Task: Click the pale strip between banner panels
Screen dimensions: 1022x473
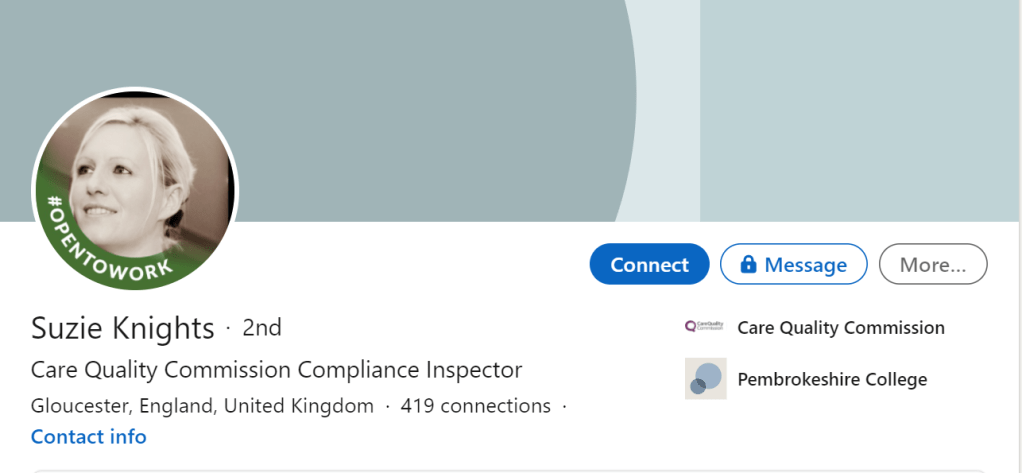Action: pyautogui.click(x=668, y=110)
